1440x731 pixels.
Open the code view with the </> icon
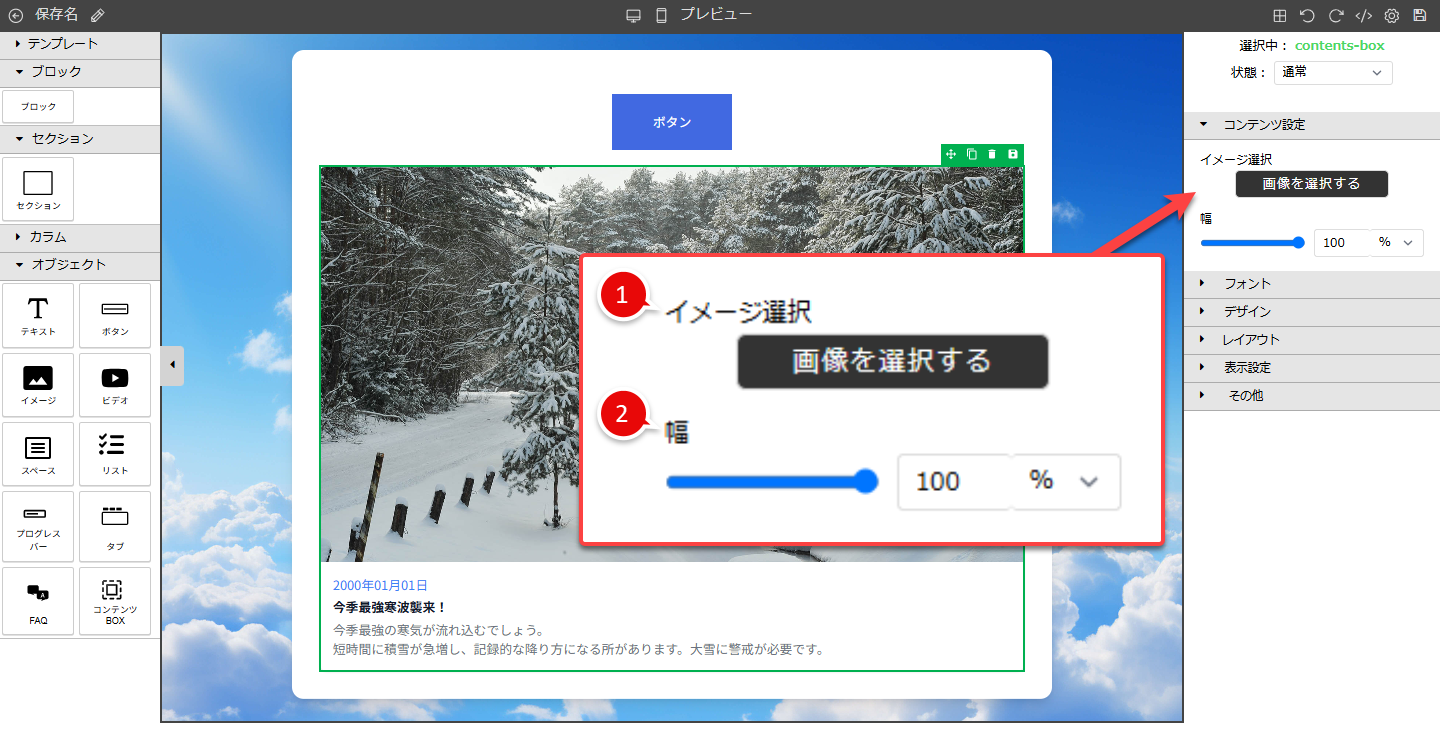click(1363, 15)
